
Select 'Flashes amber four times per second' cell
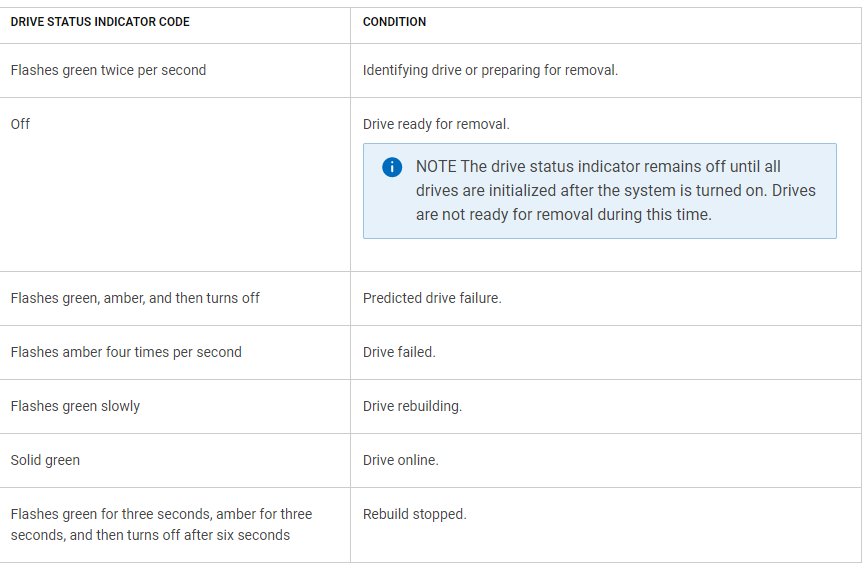[126, 352]
